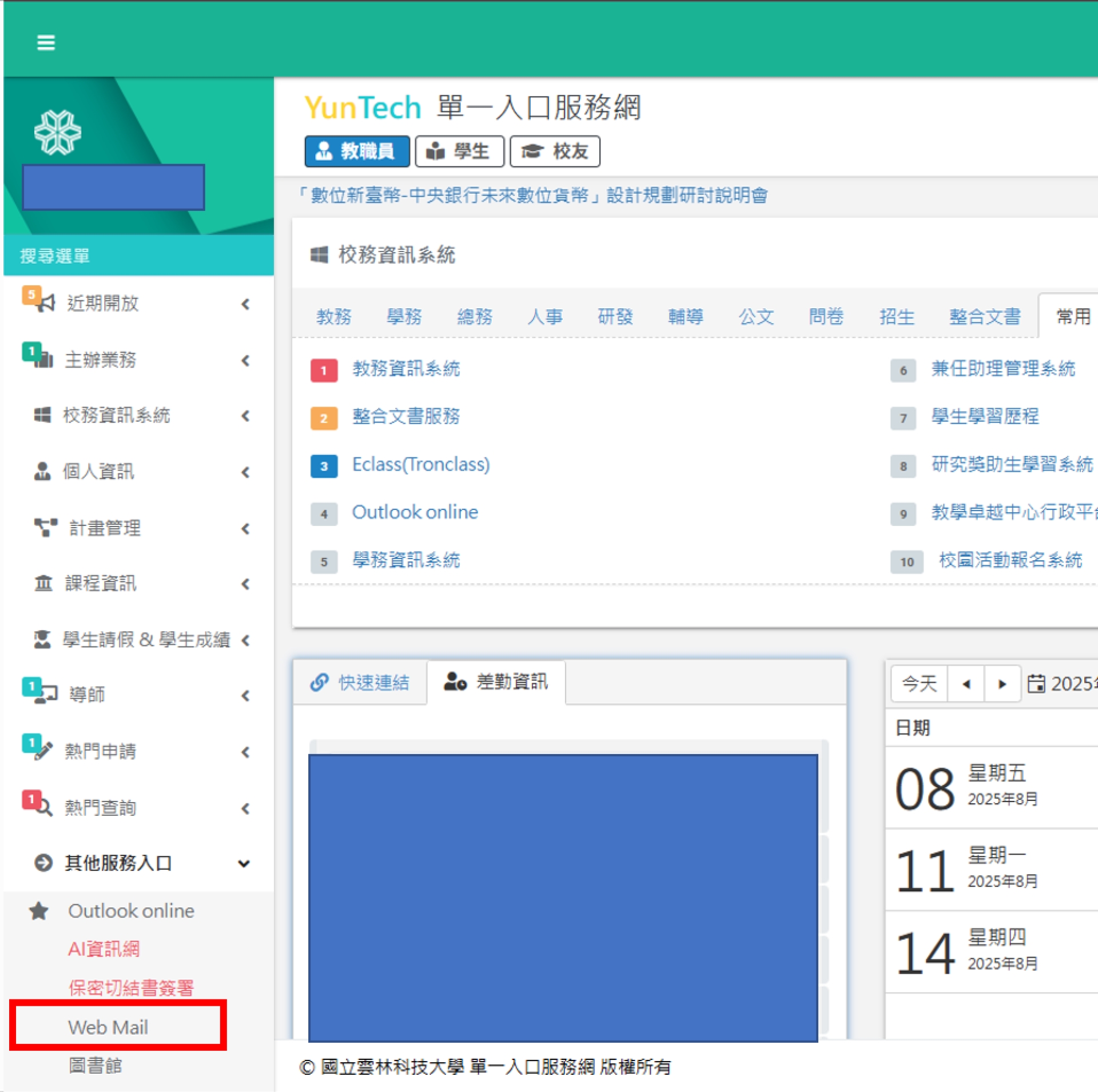Select the 教職員 role button
1098x1092 pixels.
[357, 152]
